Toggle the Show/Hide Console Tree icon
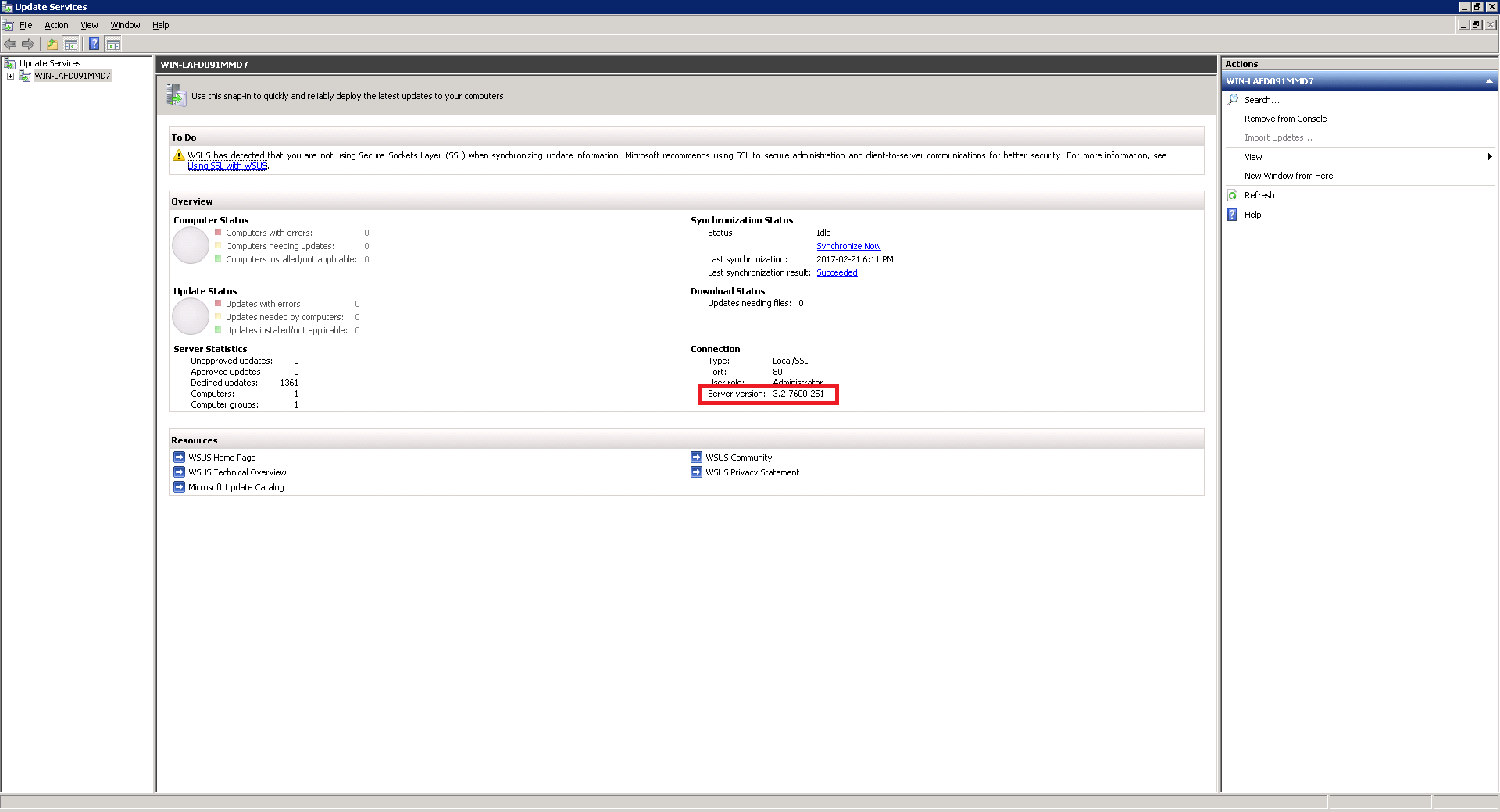 (x=71, y=44)
